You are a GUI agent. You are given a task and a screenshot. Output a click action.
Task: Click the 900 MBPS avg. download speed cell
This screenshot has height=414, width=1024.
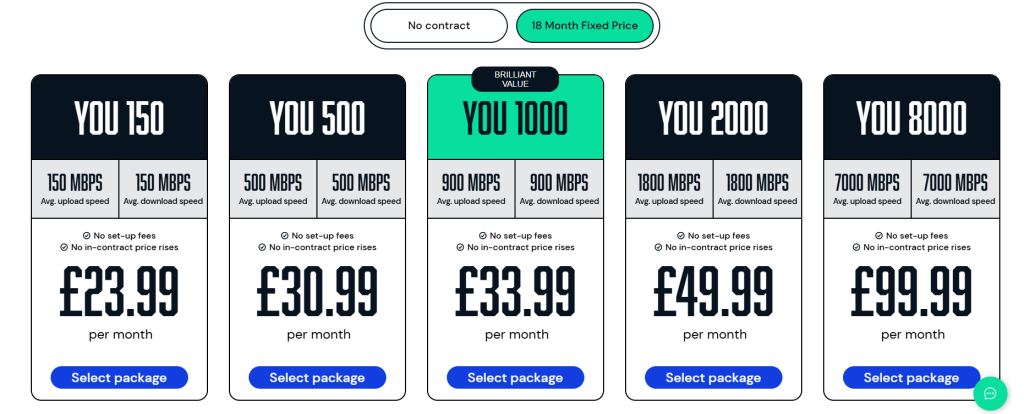[559, 189]
